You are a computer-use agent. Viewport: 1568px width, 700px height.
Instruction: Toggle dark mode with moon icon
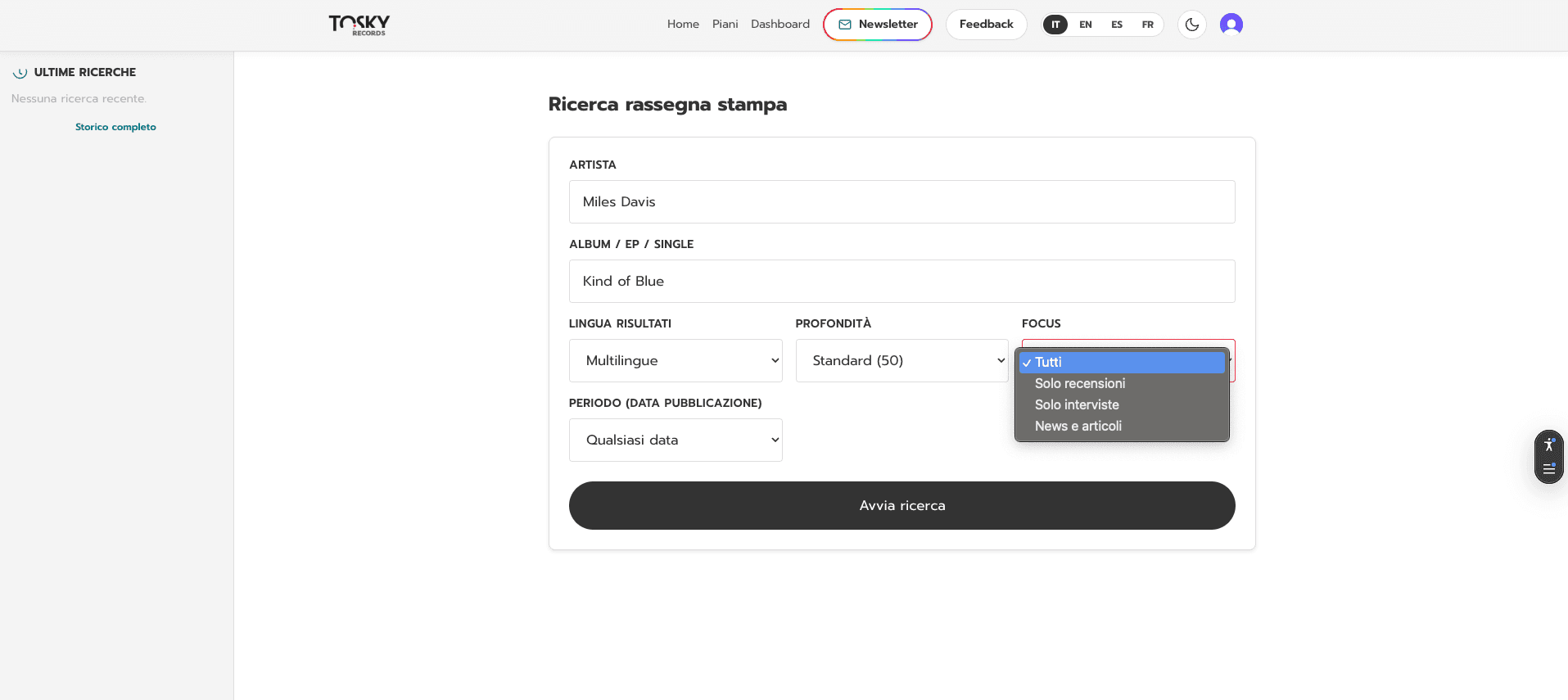[1191, 25]
